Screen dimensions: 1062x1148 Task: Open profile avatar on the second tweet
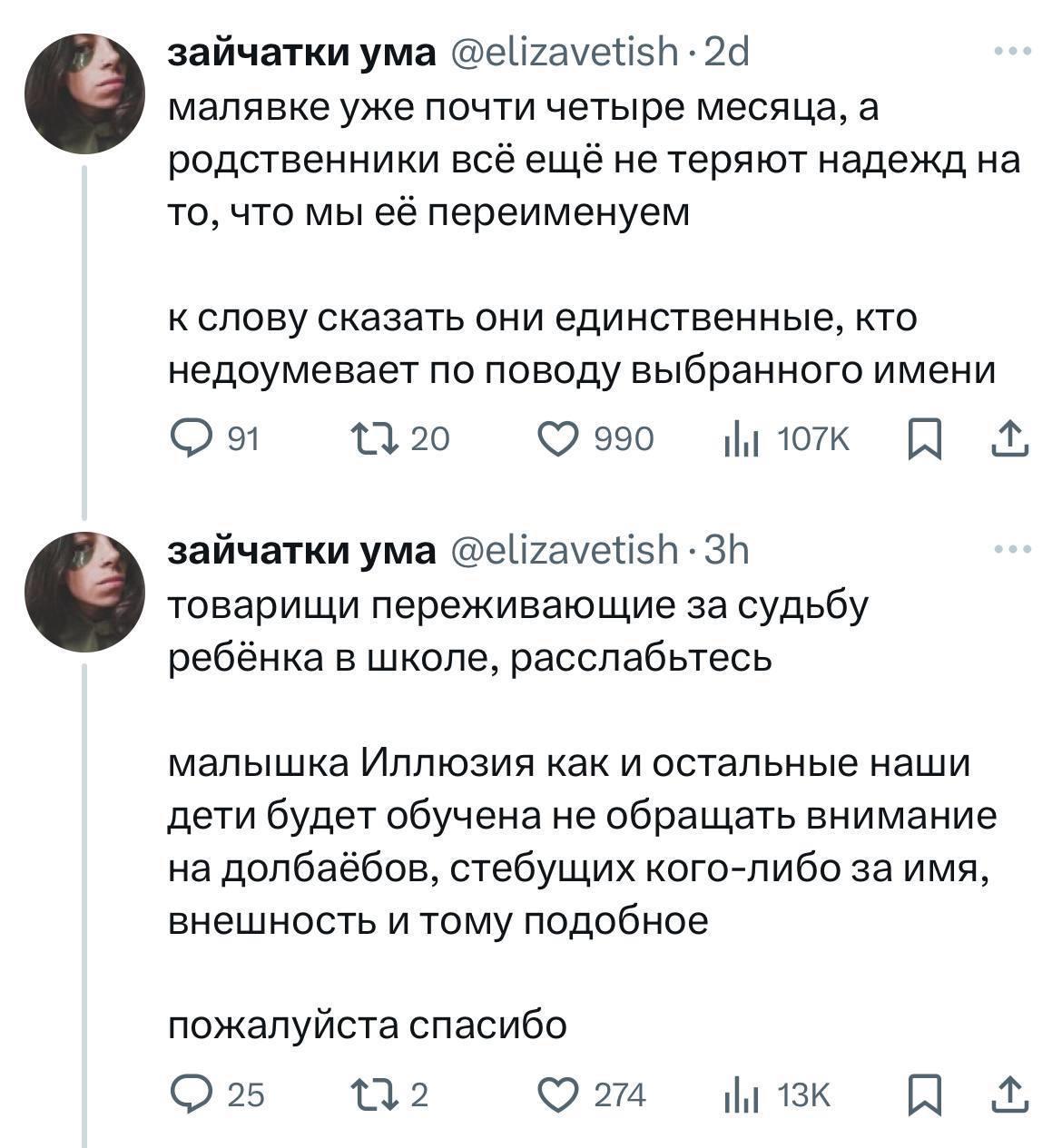point(84,592)
